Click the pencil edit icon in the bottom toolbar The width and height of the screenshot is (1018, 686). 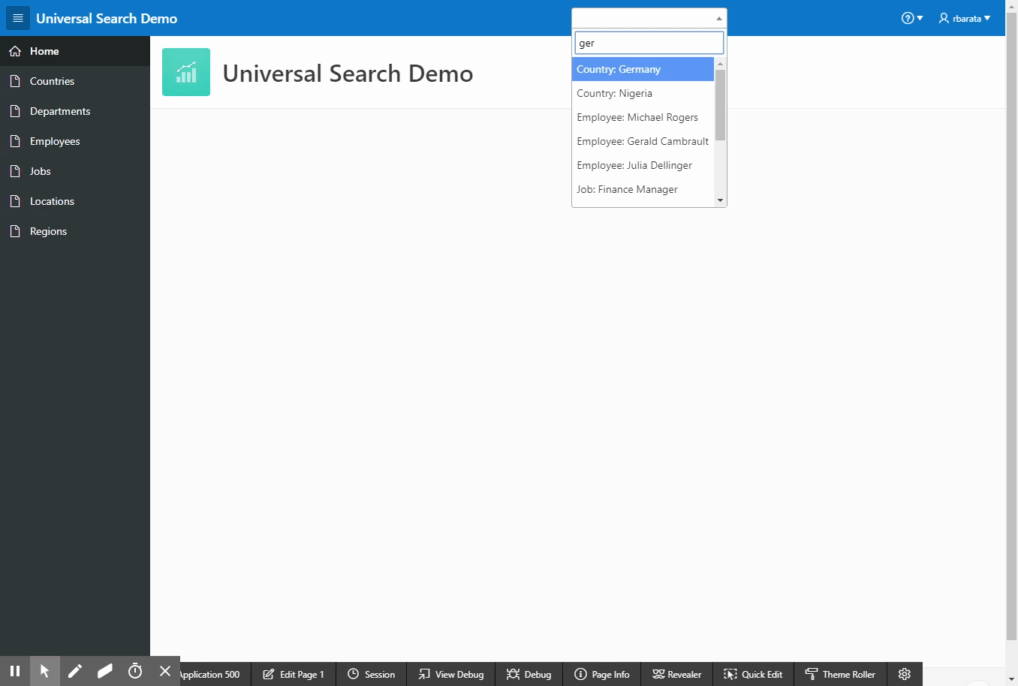click(74, 672)
